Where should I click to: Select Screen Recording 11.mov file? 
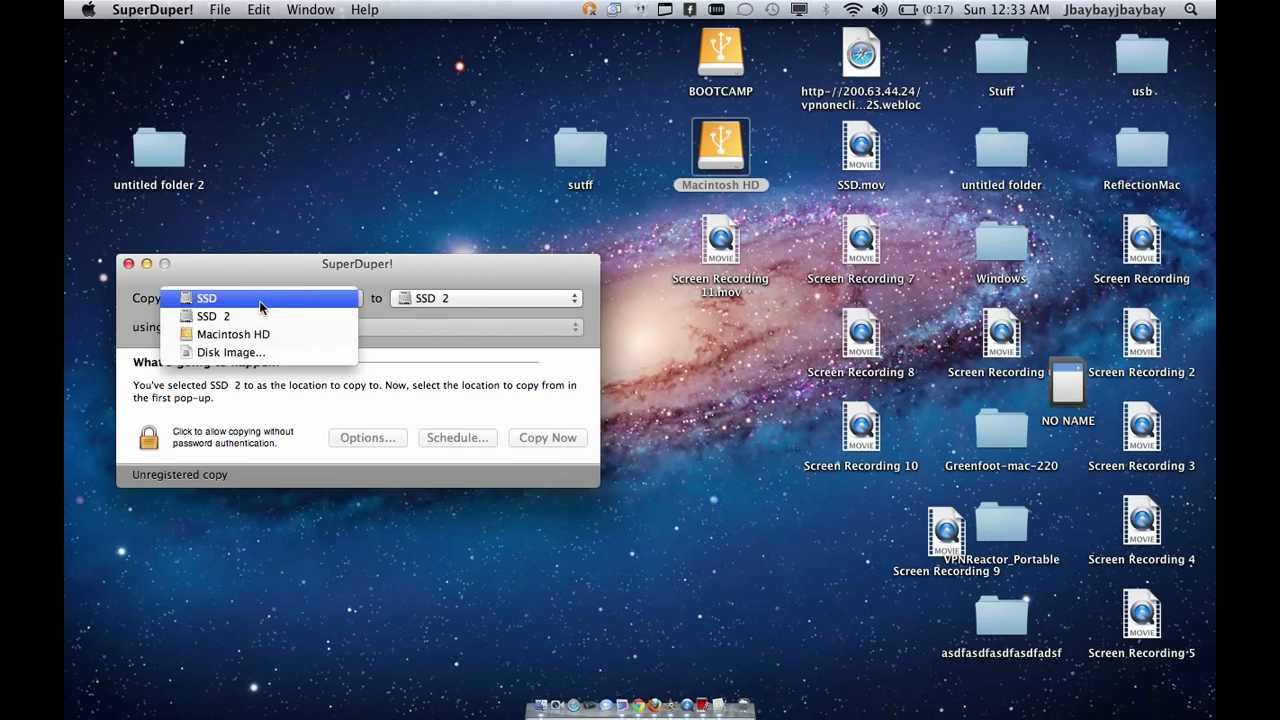(720, 240)
